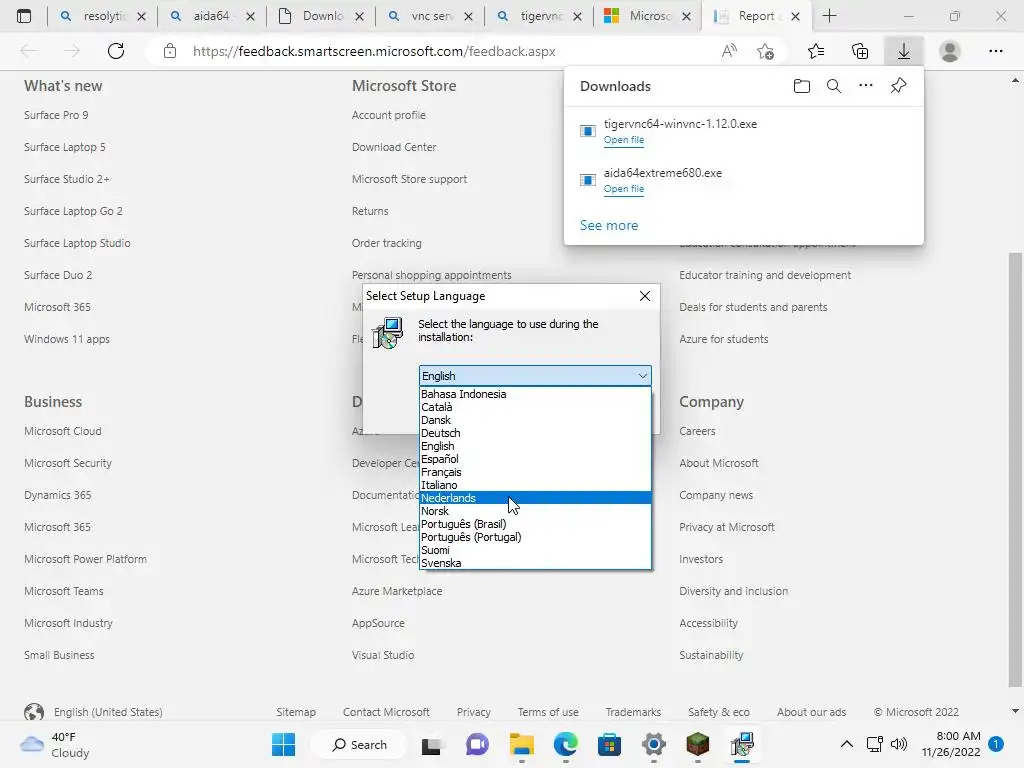Open Careers link under Company
1024x768 pixels.
(697, 431)
